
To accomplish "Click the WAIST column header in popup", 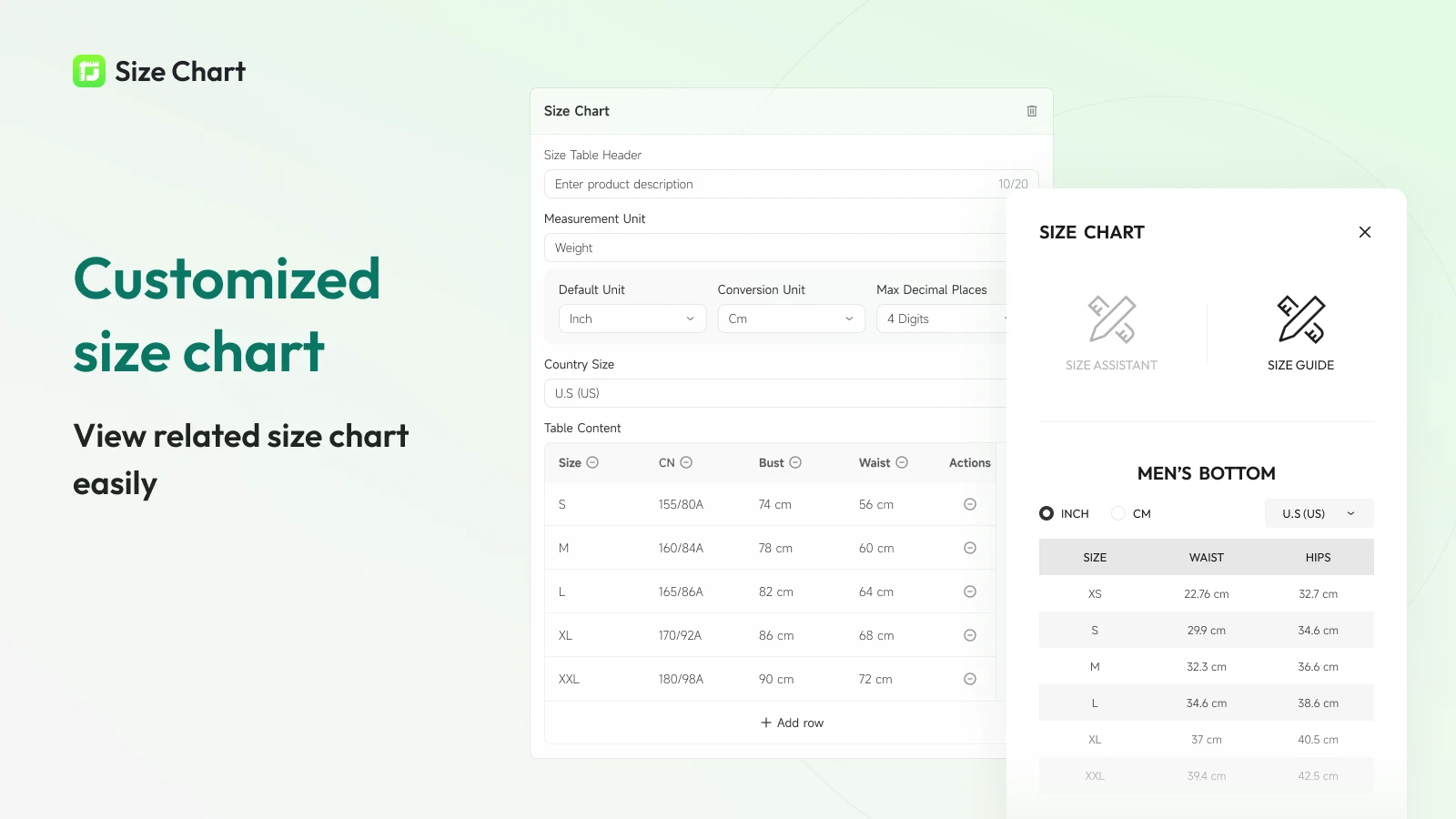I will tap(1206, 557).
